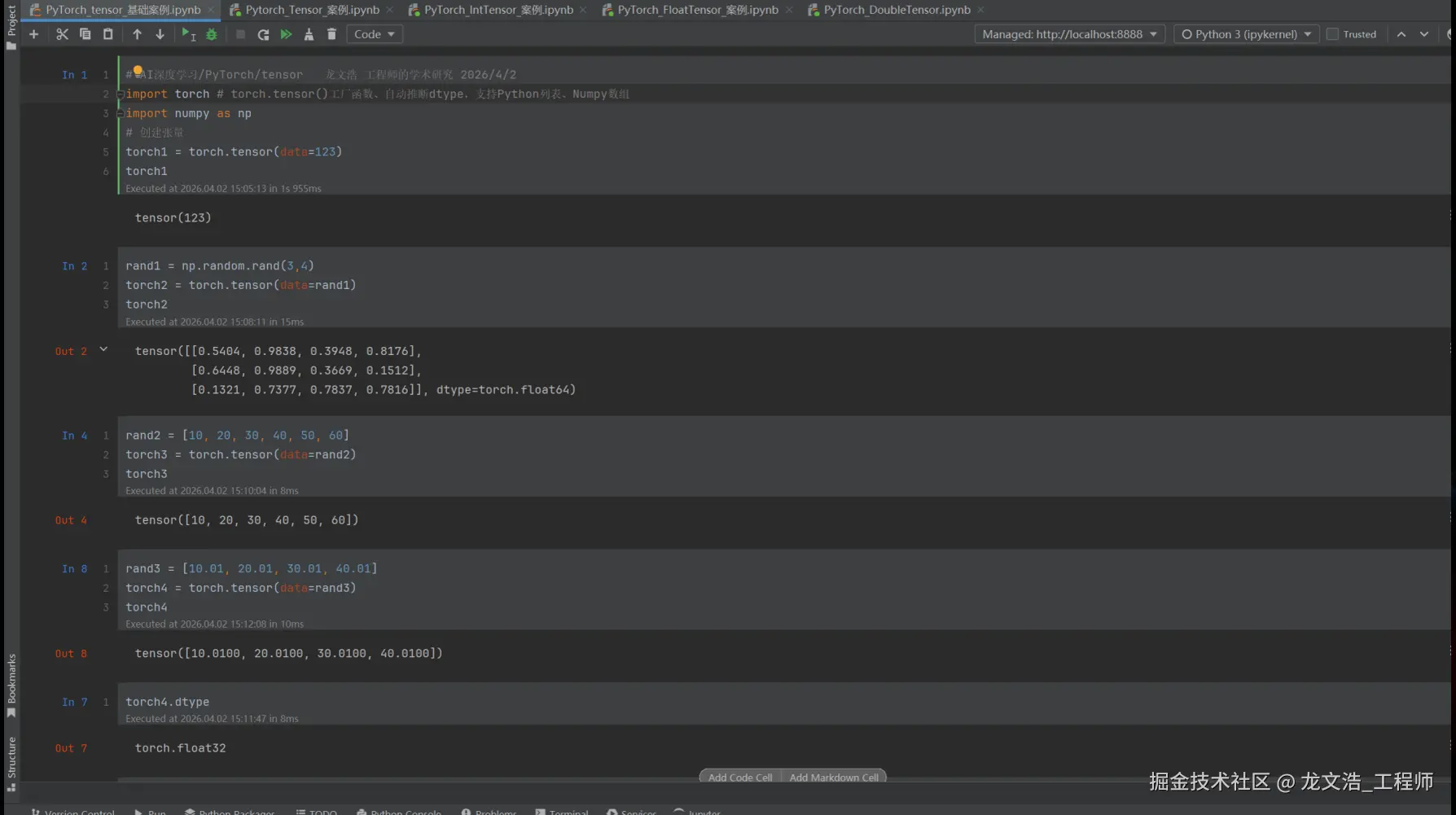Jump to previous highlighted problem
The width and height of the screenshot is (1456, 815).
point(1401,34)
